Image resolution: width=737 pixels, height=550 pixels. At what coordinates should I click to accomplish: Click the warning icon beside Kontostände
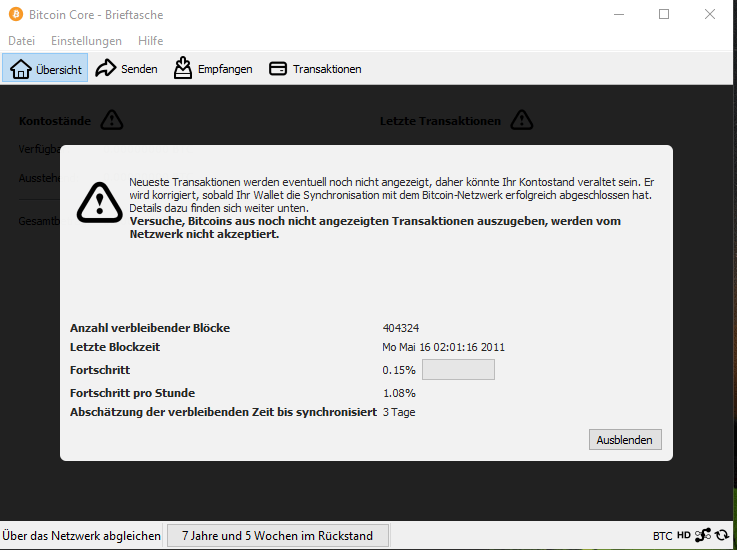112,120
